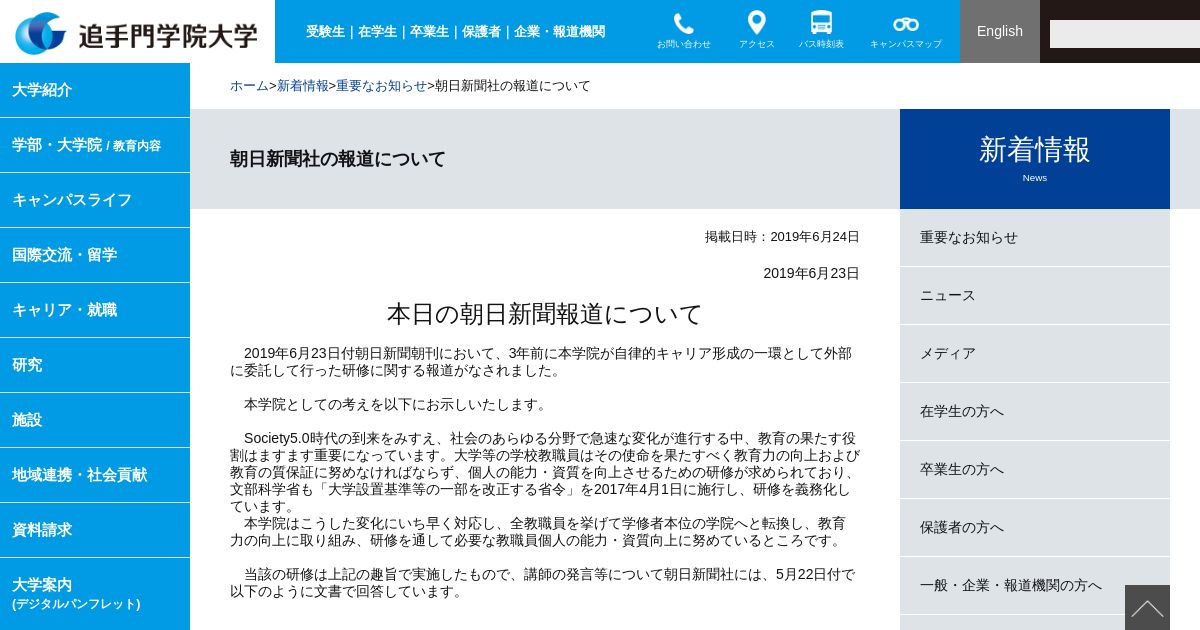Open 重要なお知らせ in the right news menu
This screenshot has width=1200, height=630.
click(1035, 238)
